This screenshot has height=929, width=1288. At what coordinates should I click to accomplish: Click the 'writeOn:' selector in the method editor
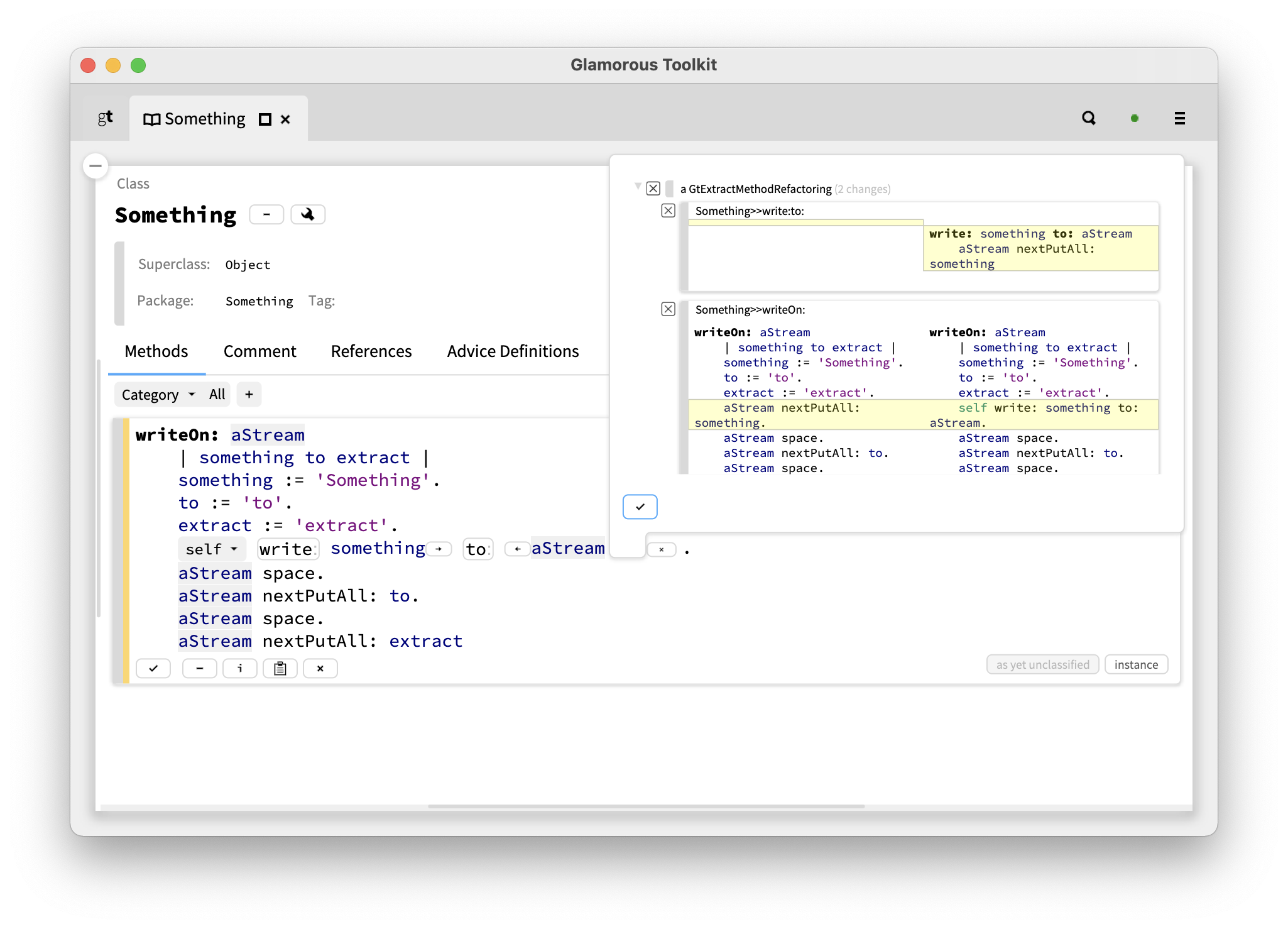pos(177,435)
